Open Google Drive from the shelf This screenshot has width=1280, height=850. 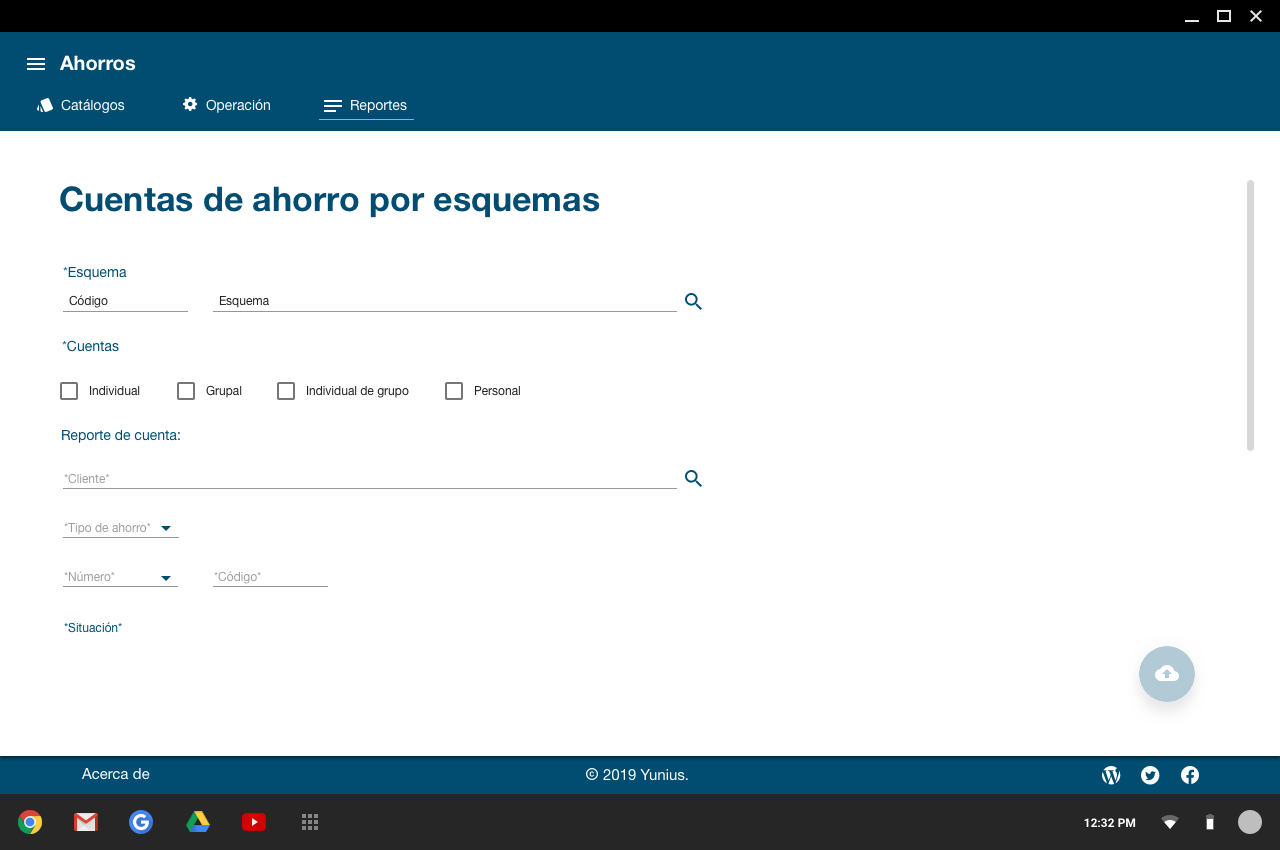tap(198, 822)
